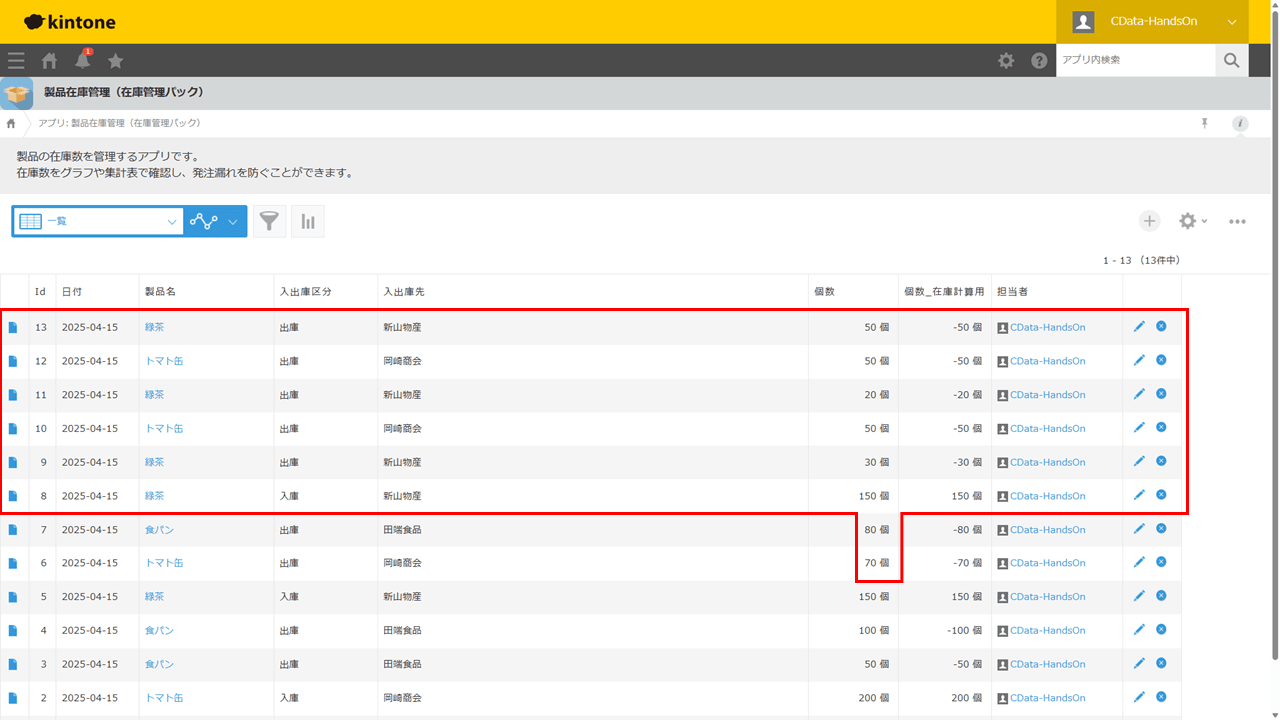Image resolution: width=1280 pixels, height=720 pixels.
Task: Open the bar chart aggregate icon
Action: [x=308, y=222]
